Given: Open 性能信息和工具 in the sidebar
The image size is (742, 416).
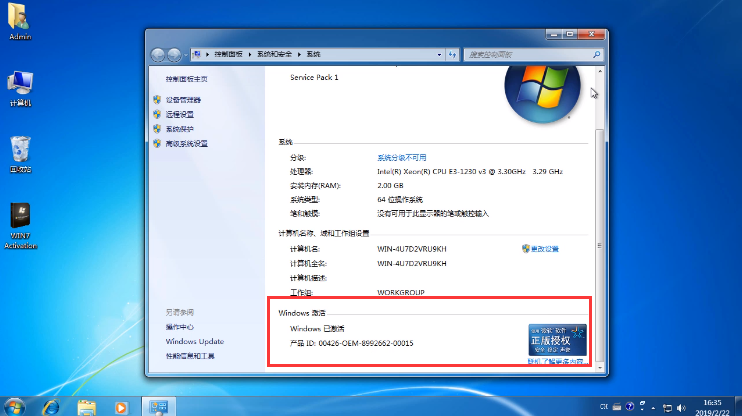Looking at the screenshot, I should [x=190, y=356].
